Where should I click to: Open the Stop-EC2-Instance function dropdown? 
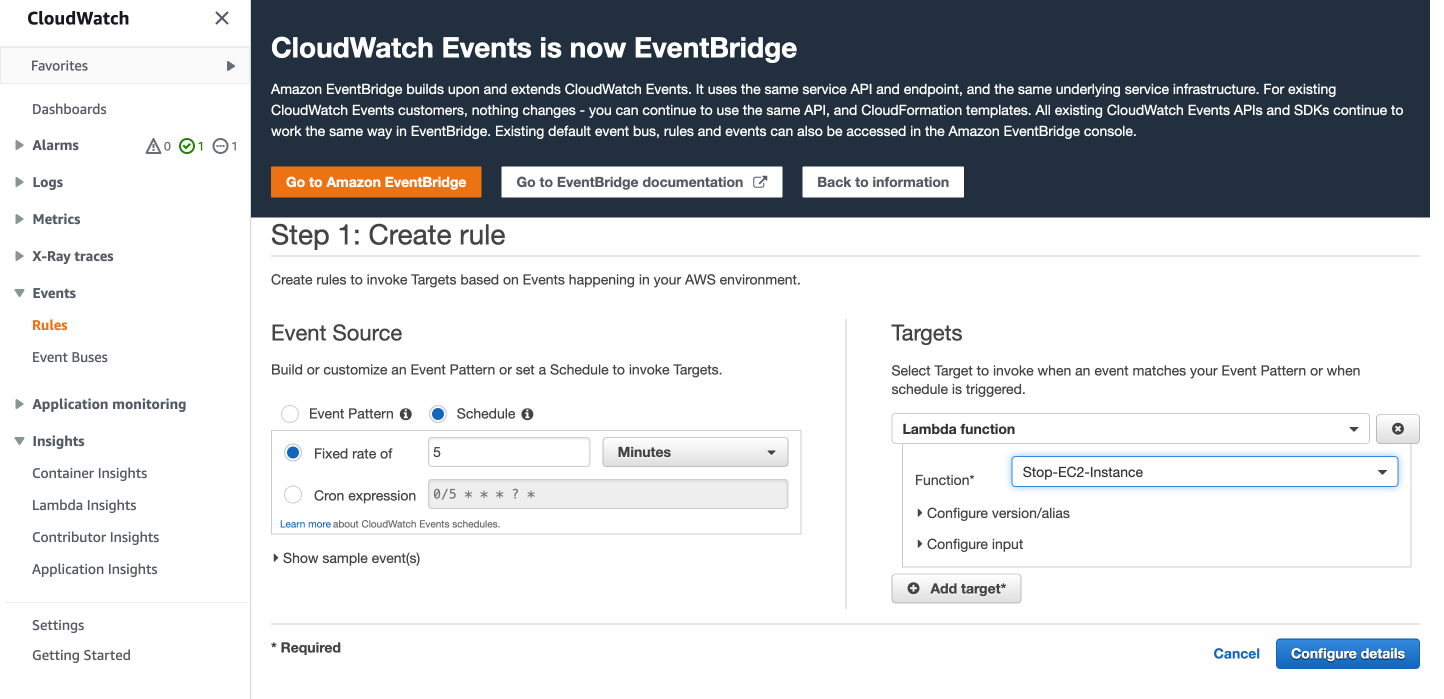pyautogui.click(x=1204, y=472)
